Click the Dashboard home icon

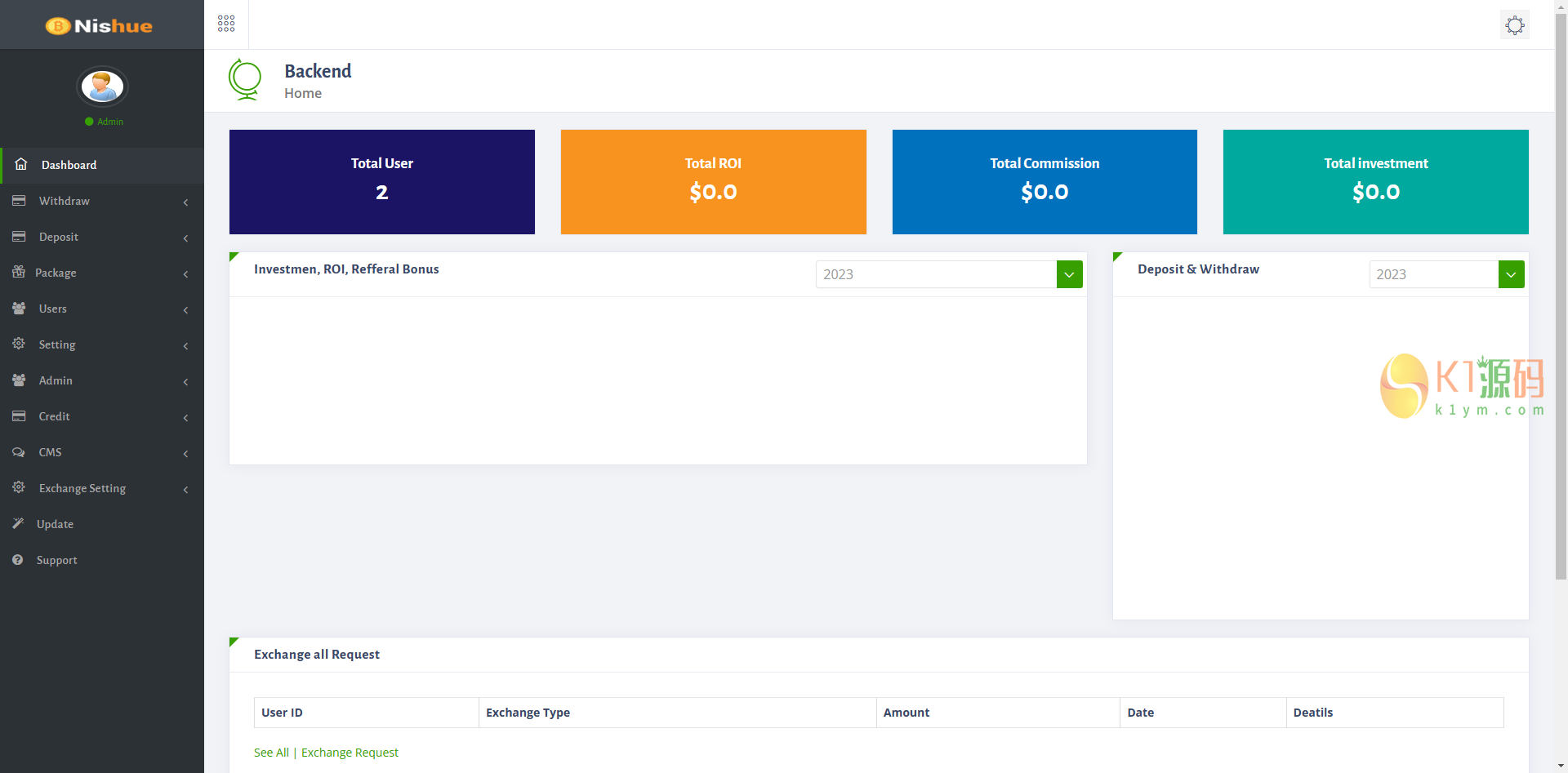pos(21,164)
